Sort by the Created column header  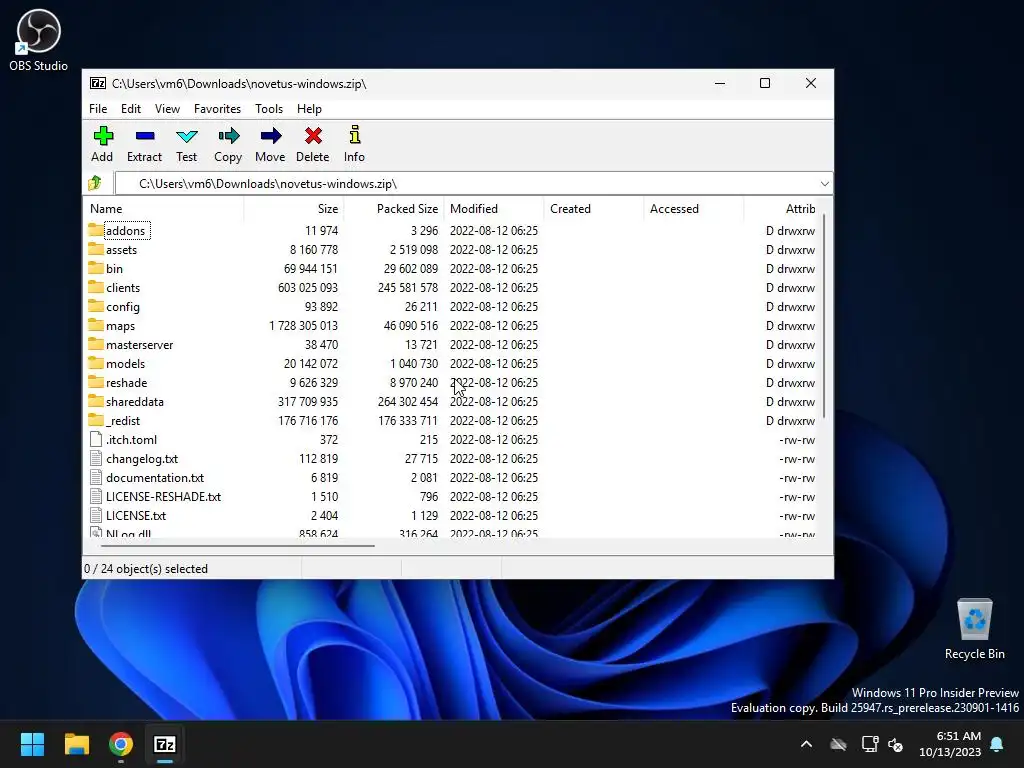coord(594,209)
